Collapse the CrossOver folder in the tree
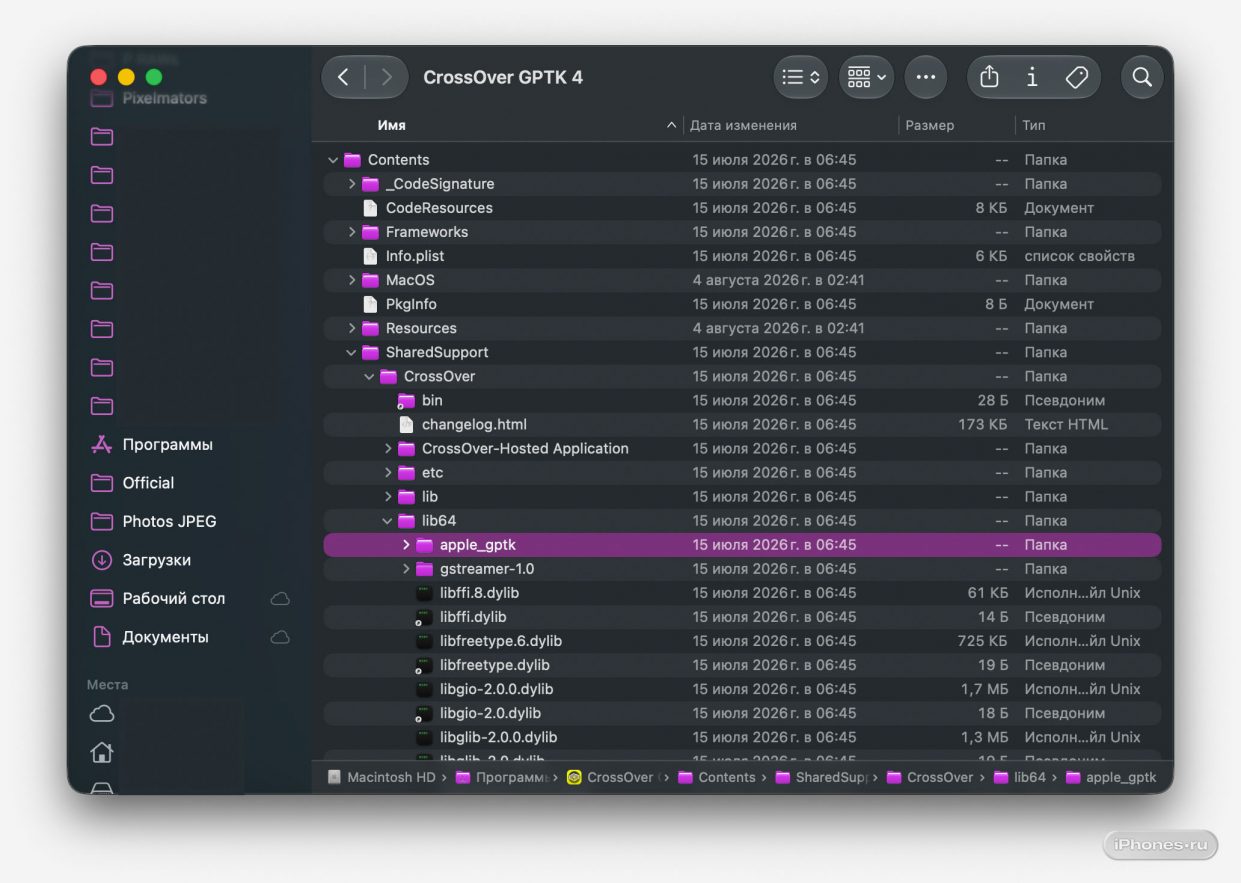 click(369, 376)
